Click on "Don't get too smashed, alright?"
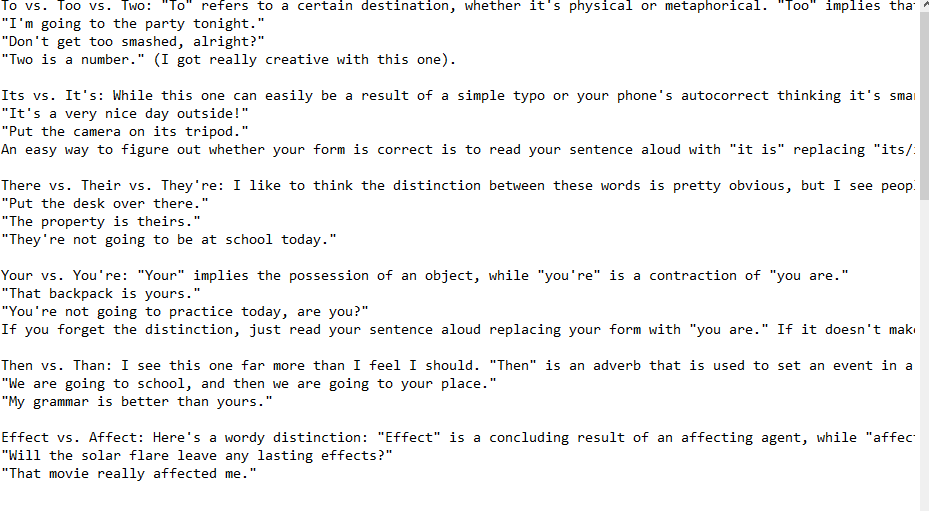929x511 pixels. [x=133, y=41]
